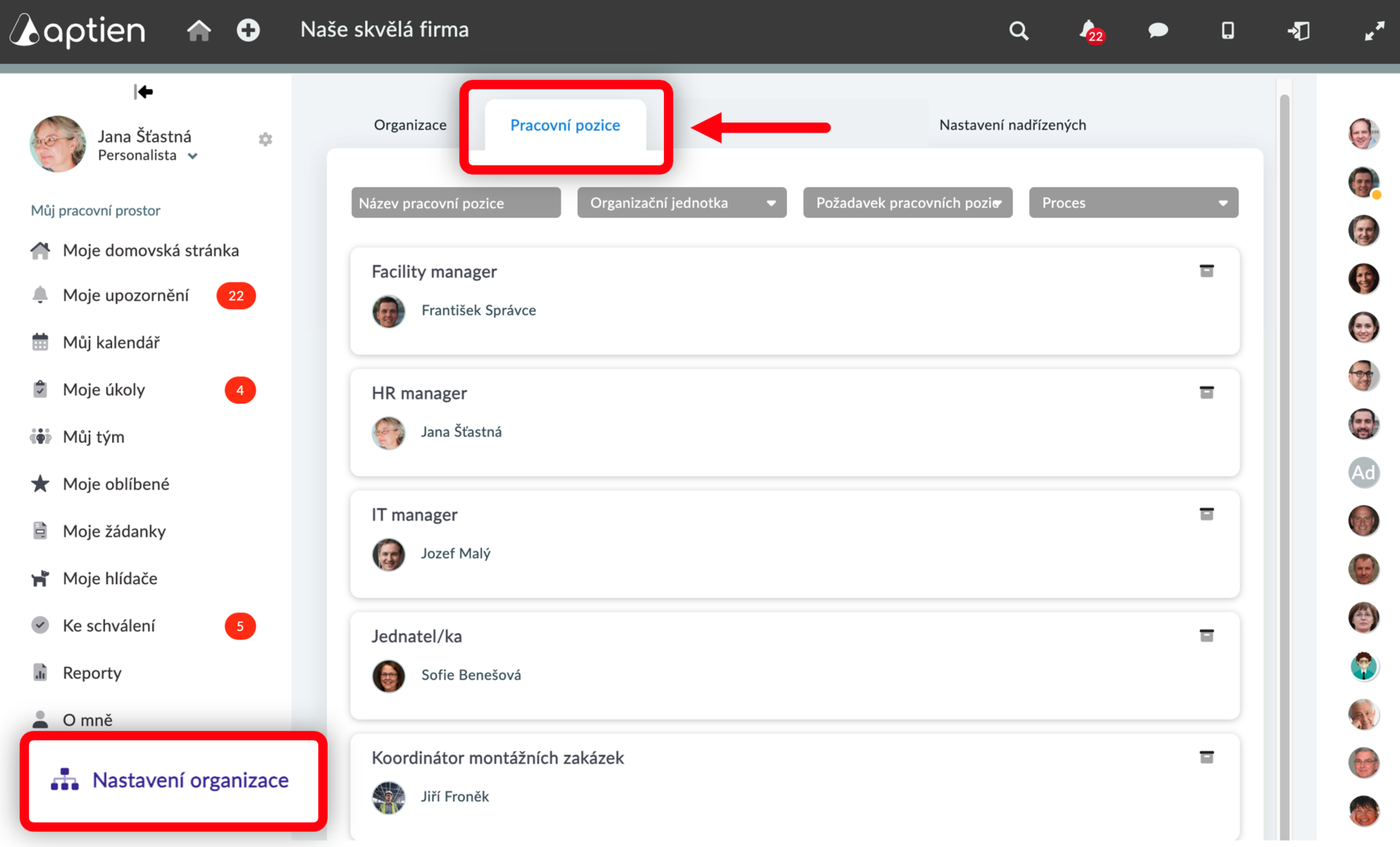The width and height of the screenshot is (1400, 847).
Task: Collapse the sidebar with the arrow icon
Action: pos(143,92)
